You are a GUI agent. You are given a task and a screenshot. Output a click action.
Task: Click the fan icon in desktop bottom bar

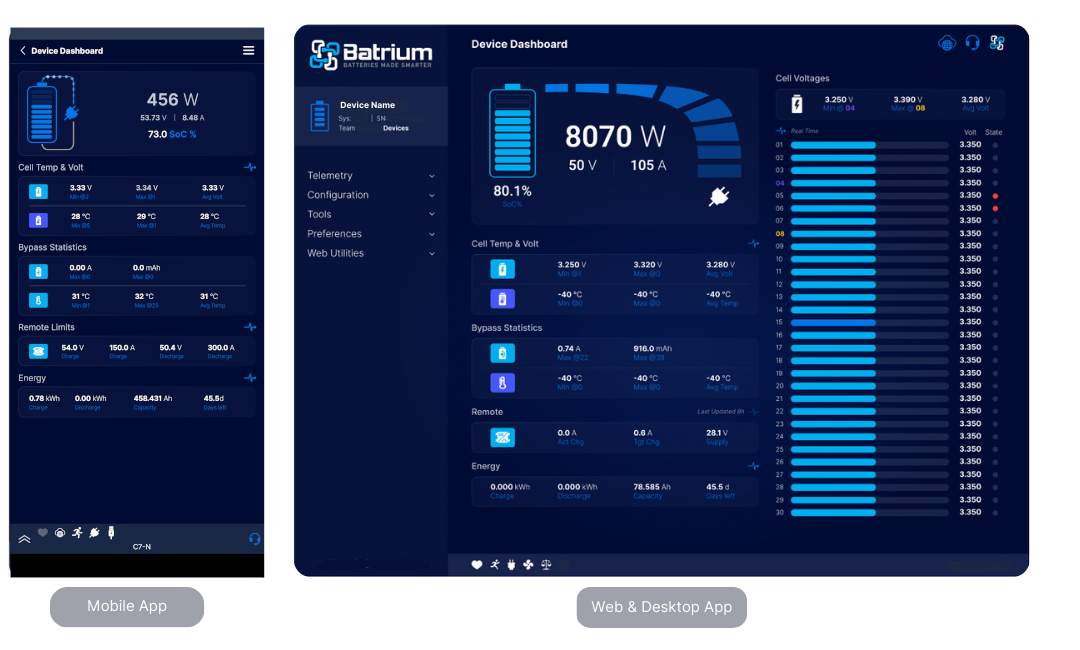pyautogui.click(x=528, y=565)
